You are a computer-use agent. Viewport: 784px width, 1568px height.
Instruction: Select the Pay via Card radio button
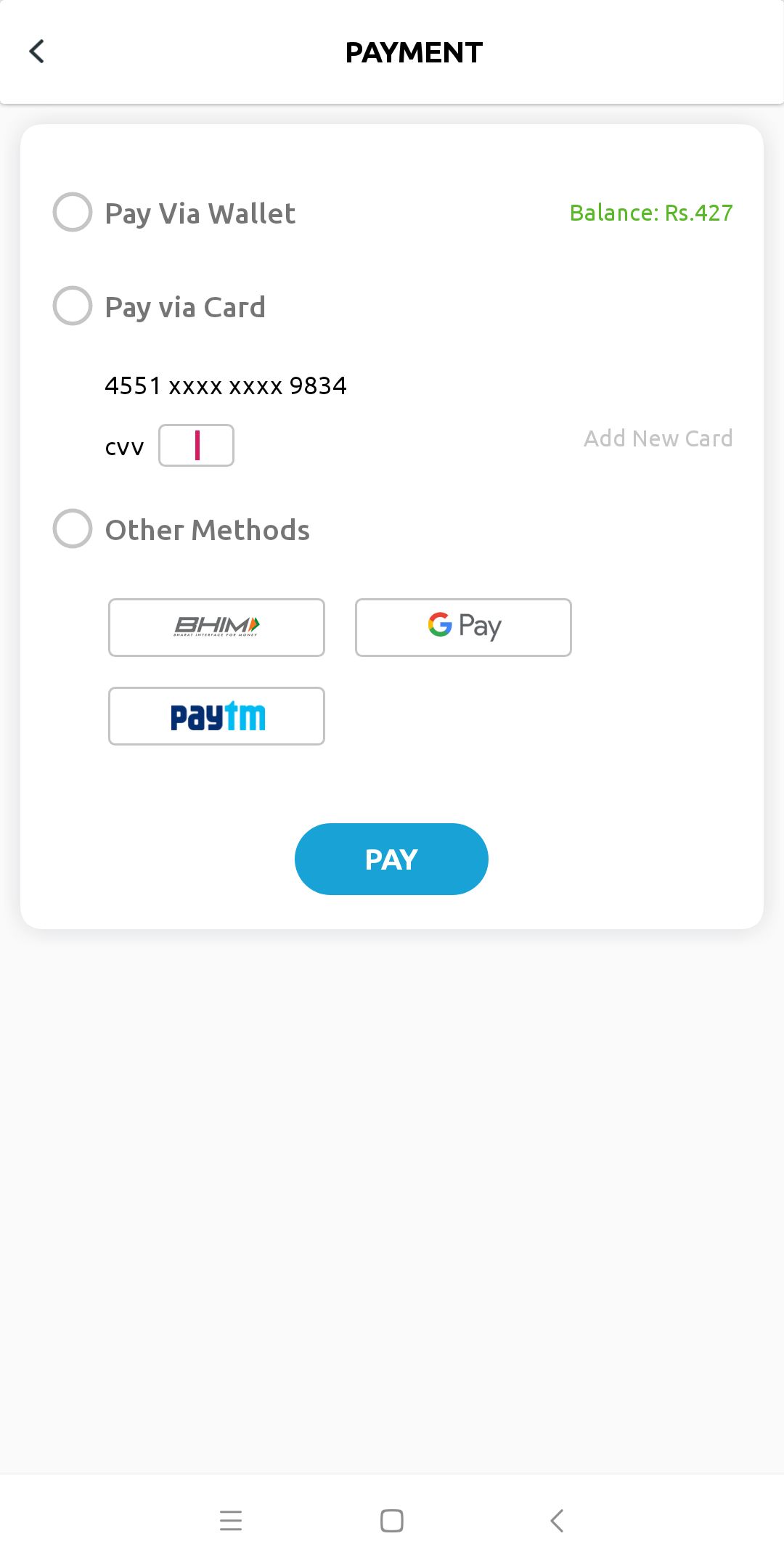pos(73,306)
